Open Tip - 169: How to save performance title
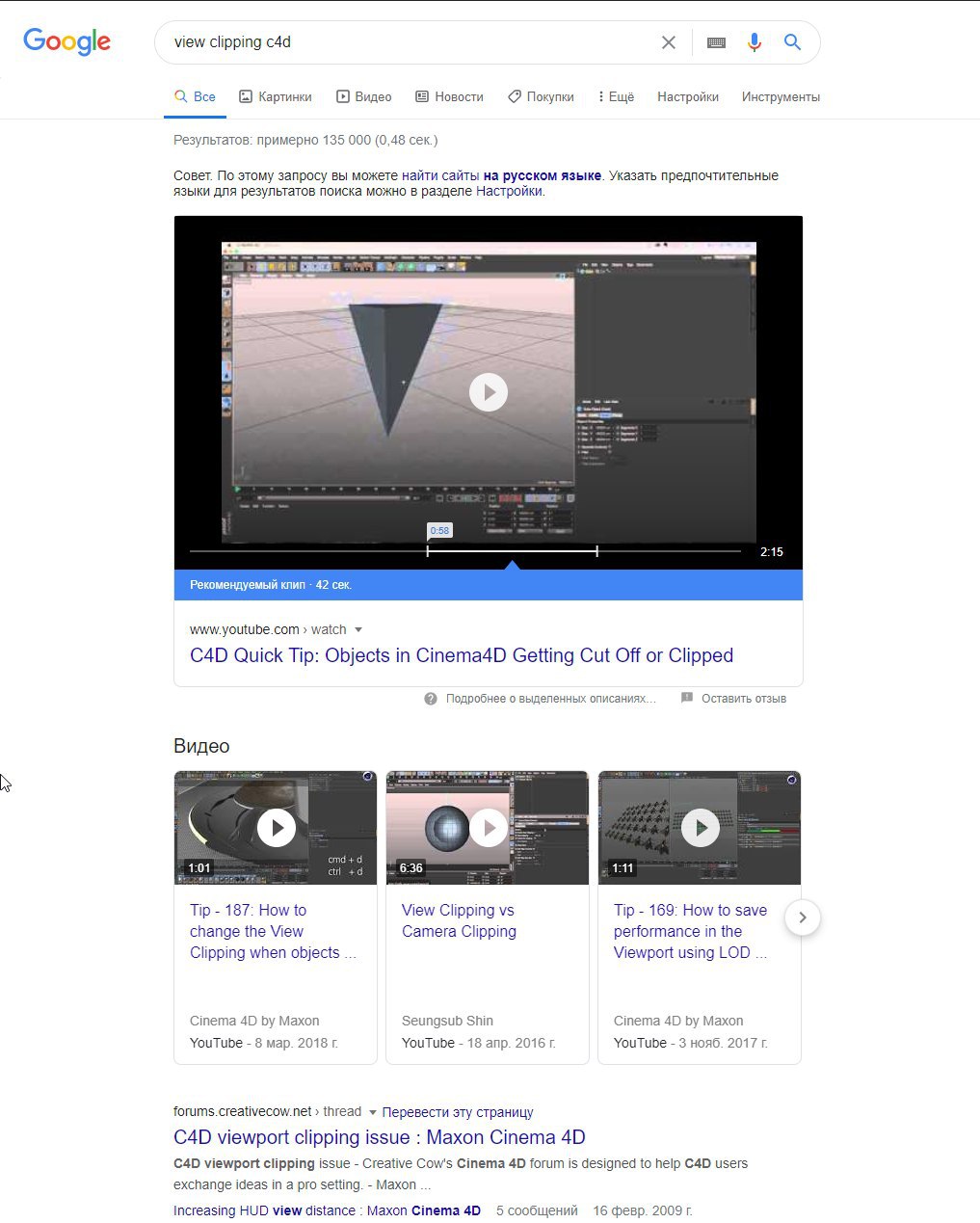 691,931
